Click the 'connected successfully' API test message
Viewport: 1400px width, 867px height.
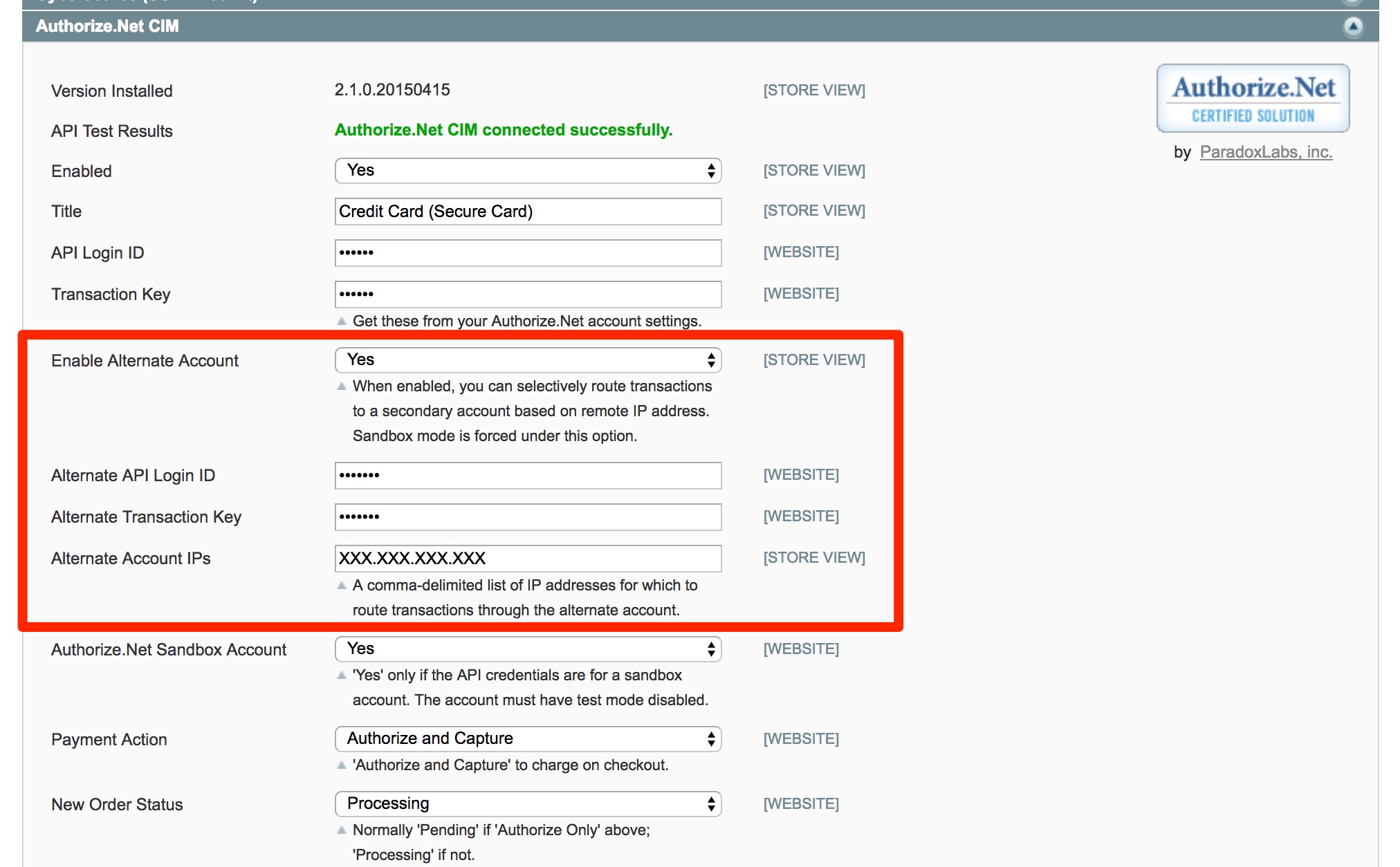pos(504,130)
